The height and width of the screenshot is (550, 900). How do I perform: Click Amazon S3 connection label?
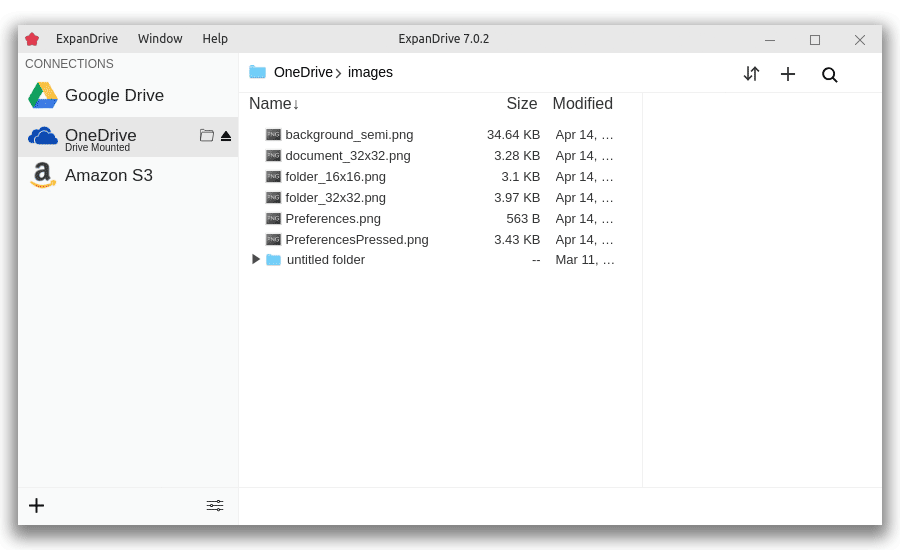[x=108, y=175]
